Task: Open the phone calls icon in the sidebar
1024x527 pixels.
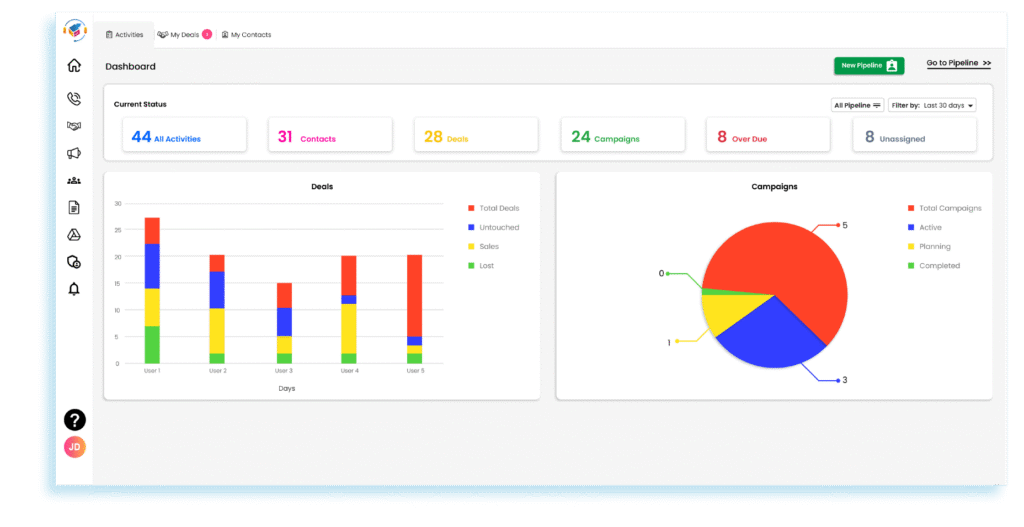Action: pos(74,99)
